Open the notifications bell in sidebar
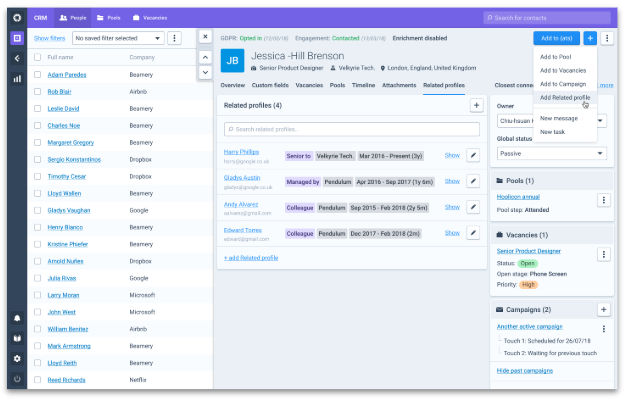626x401 pixels. pyautogui.click(x=17, y=318)
